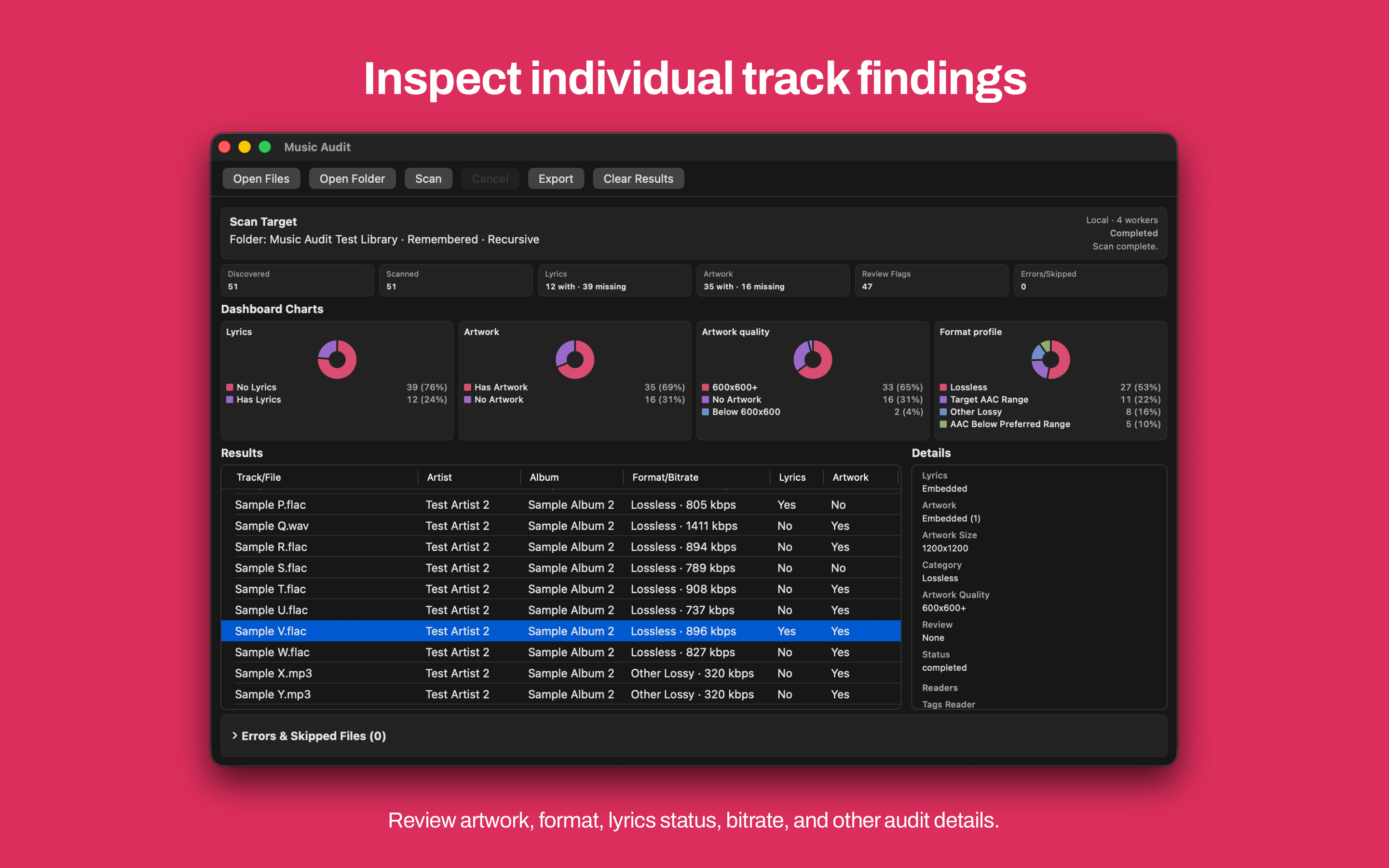Sort by the Lyrics column header
Screen dimensions: 1389x868
click(797, 477)
